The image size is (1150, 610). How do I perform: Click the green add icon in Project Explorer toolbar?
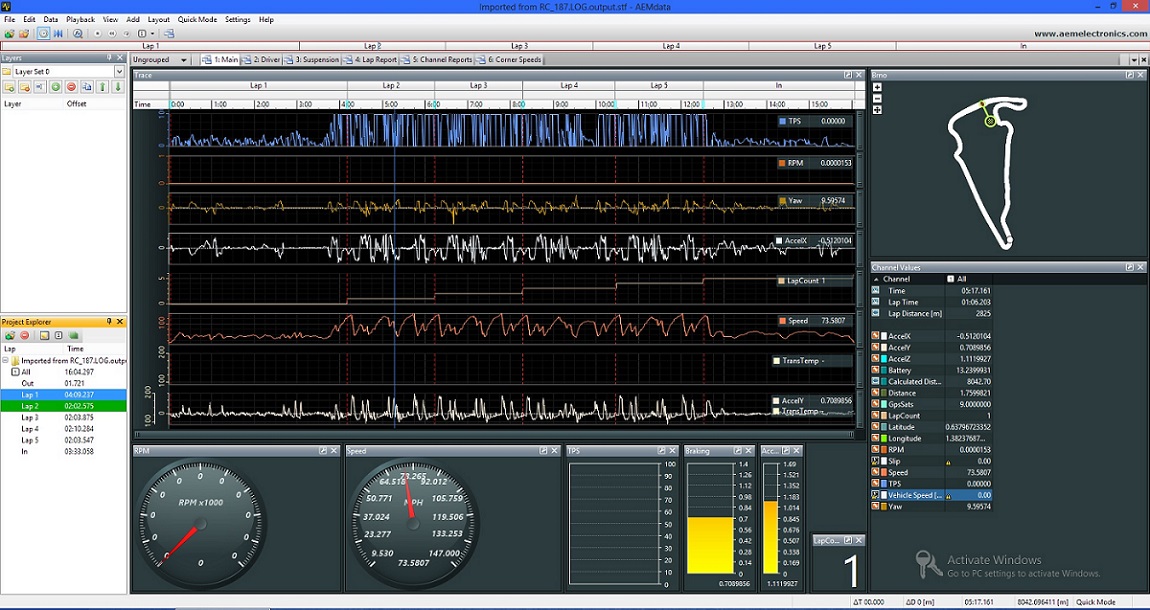(10, 335)
